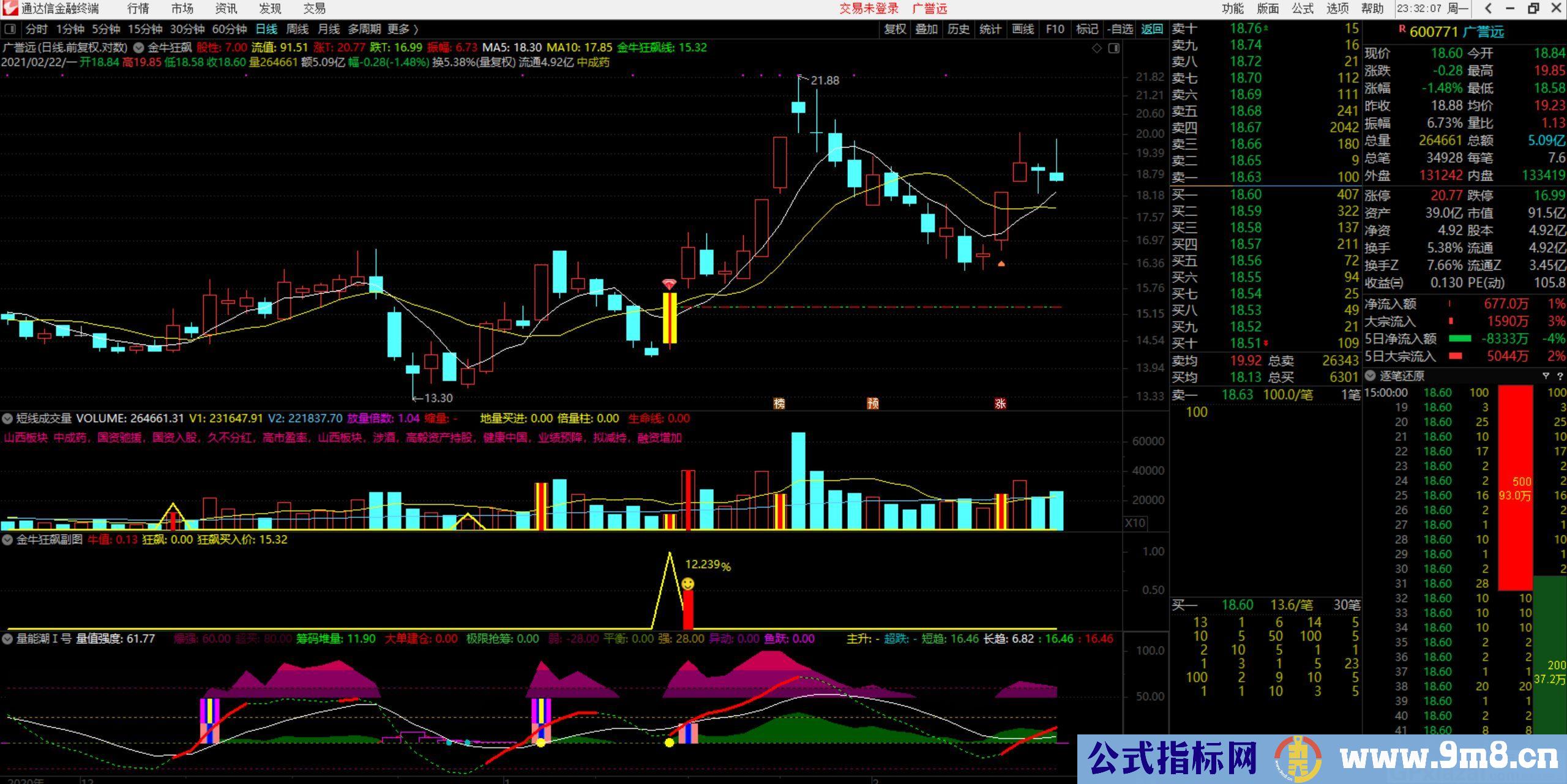Open the 发现 menu
The height and width of the screenshot is (784, 1567).
(270, 9)
